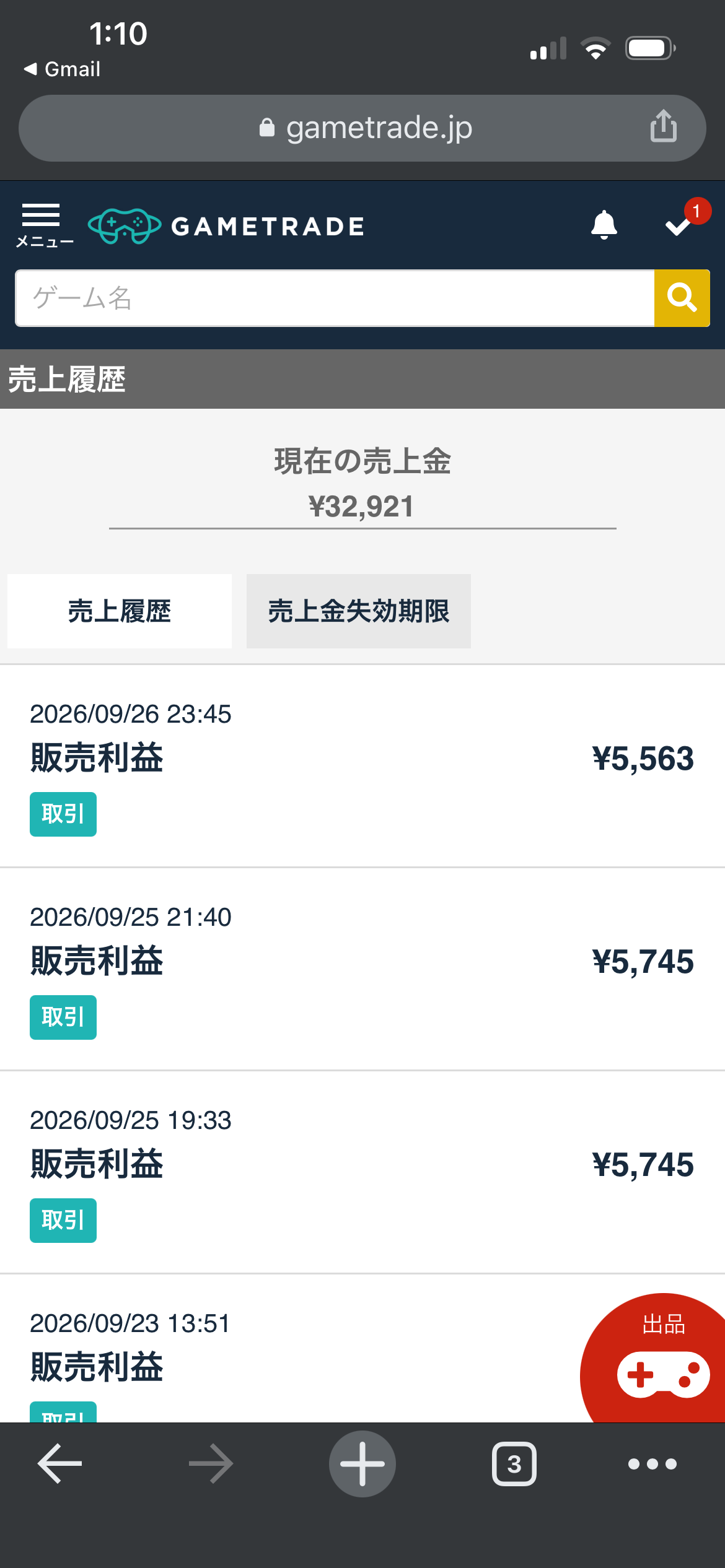Open the hamburger メニュー icon
Screen dimensions: 725x1568
[x=43, y=225]
